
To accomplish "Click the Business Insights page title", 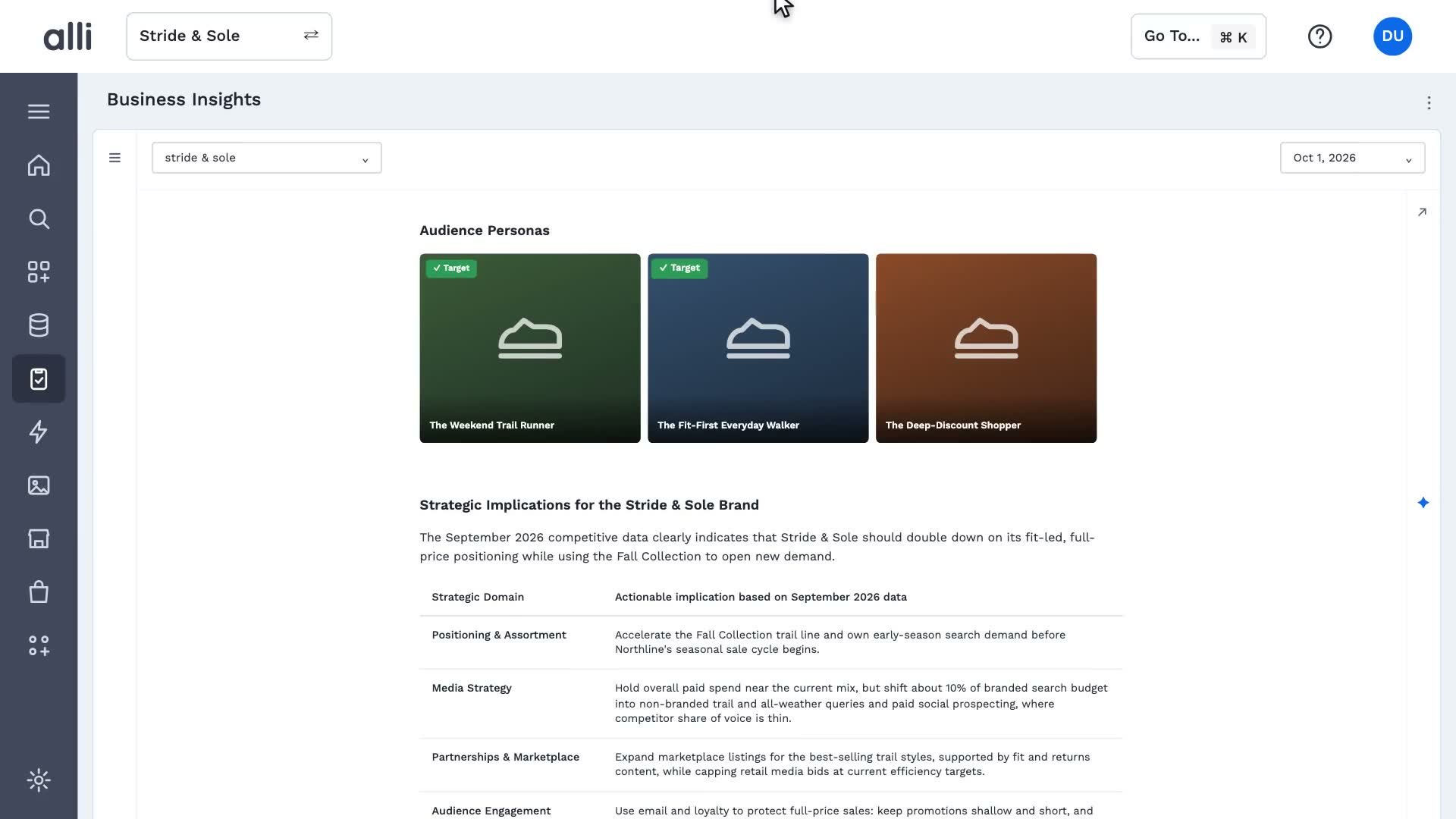I will click(x=184, y=100).
